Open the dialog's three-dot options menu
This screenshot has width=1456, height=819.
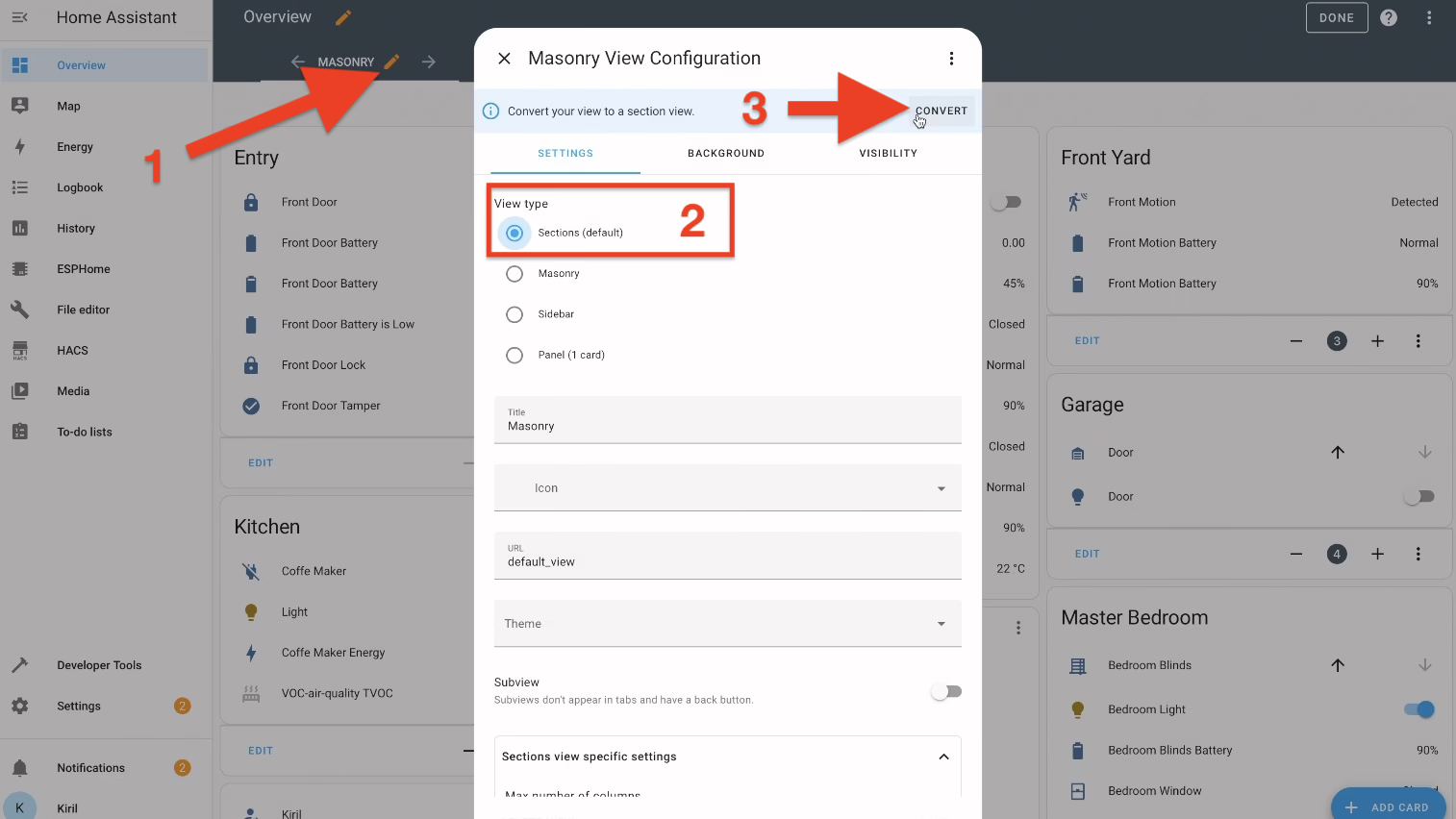point(951,59)
